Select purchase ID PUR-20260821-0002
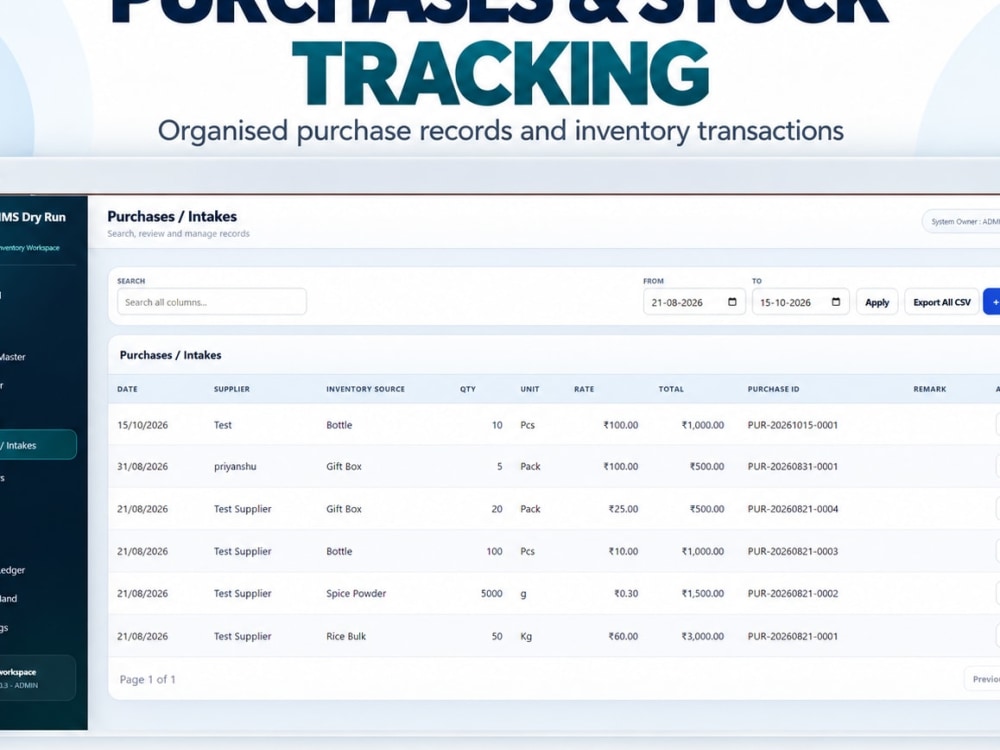 (793, 593)
